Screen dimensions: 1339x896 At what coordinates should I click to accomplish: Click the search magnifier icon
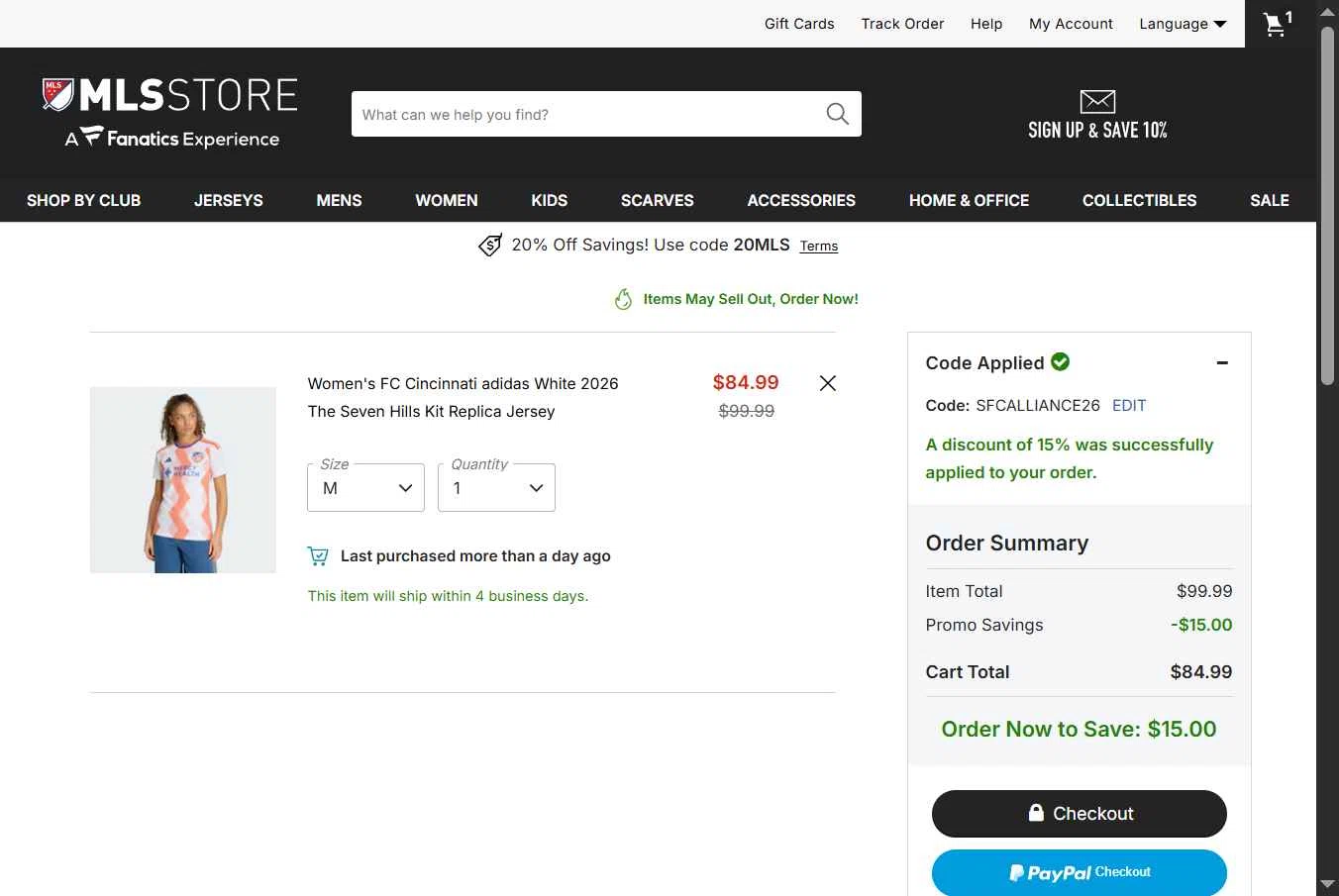837,114
